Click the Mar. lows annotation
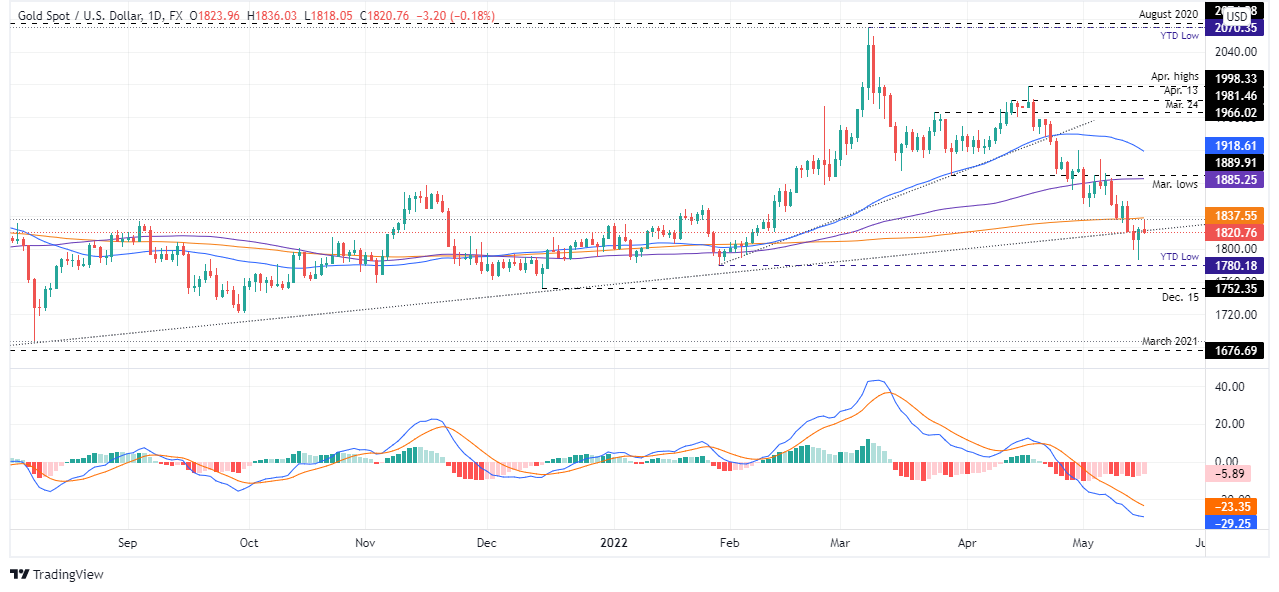1279x592 pixels. pyautogui.click(x=1174, y=185)
